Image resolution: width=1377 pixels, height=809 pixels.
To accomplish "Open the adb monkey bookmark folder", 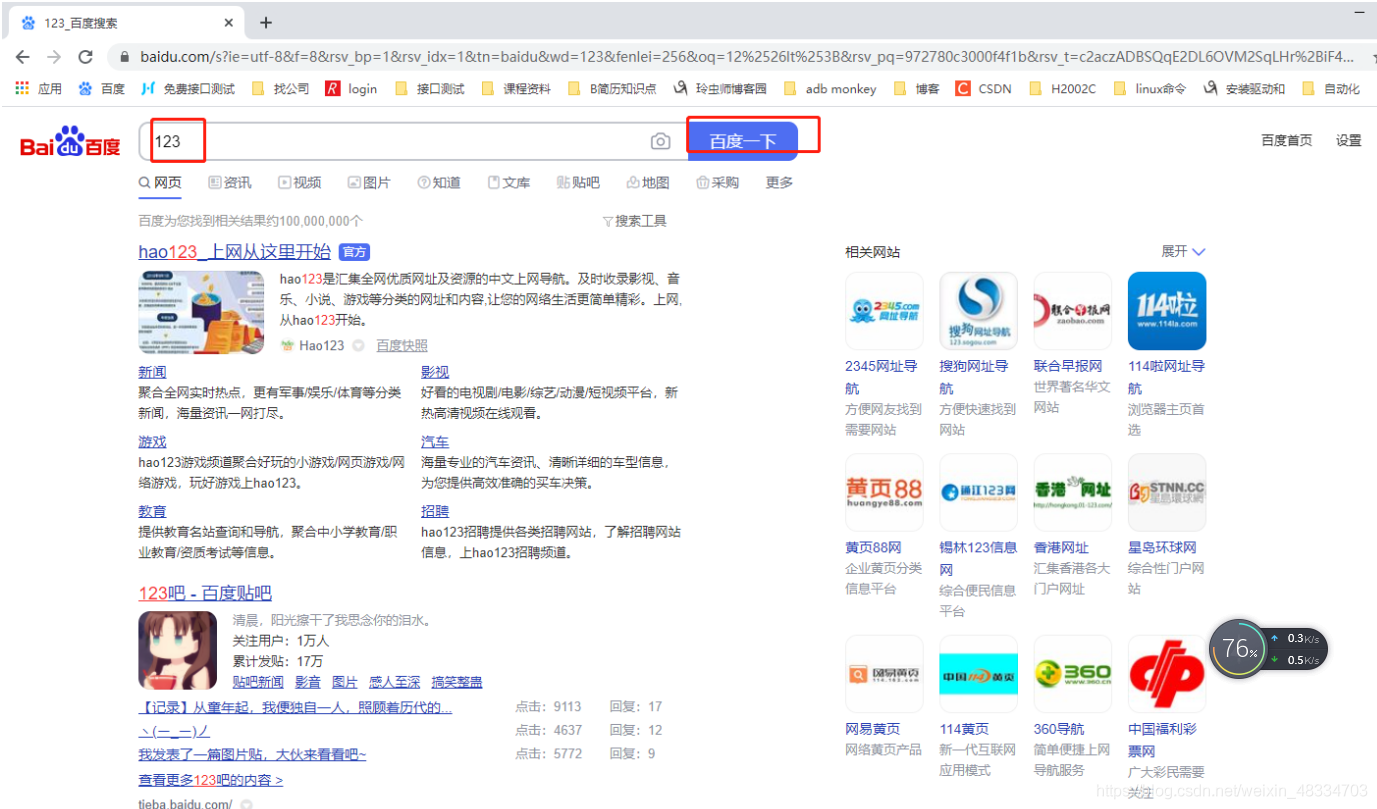I will (x=830, y=88).
